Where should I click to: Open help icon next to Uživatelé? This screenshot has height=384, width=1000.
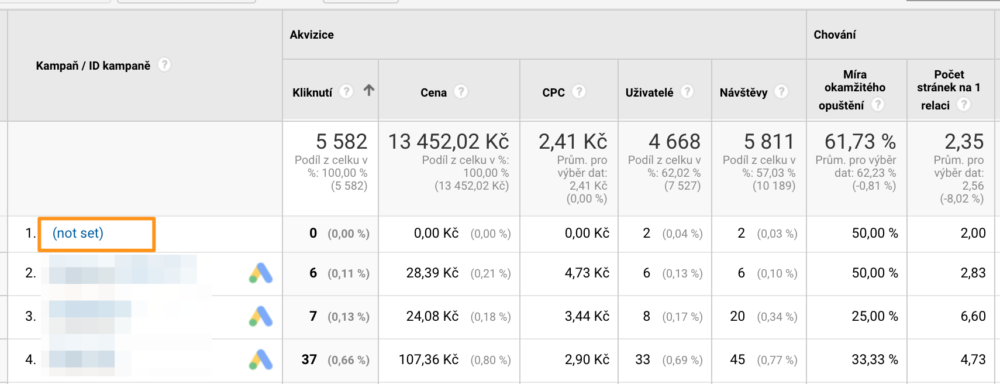point(687,92)
